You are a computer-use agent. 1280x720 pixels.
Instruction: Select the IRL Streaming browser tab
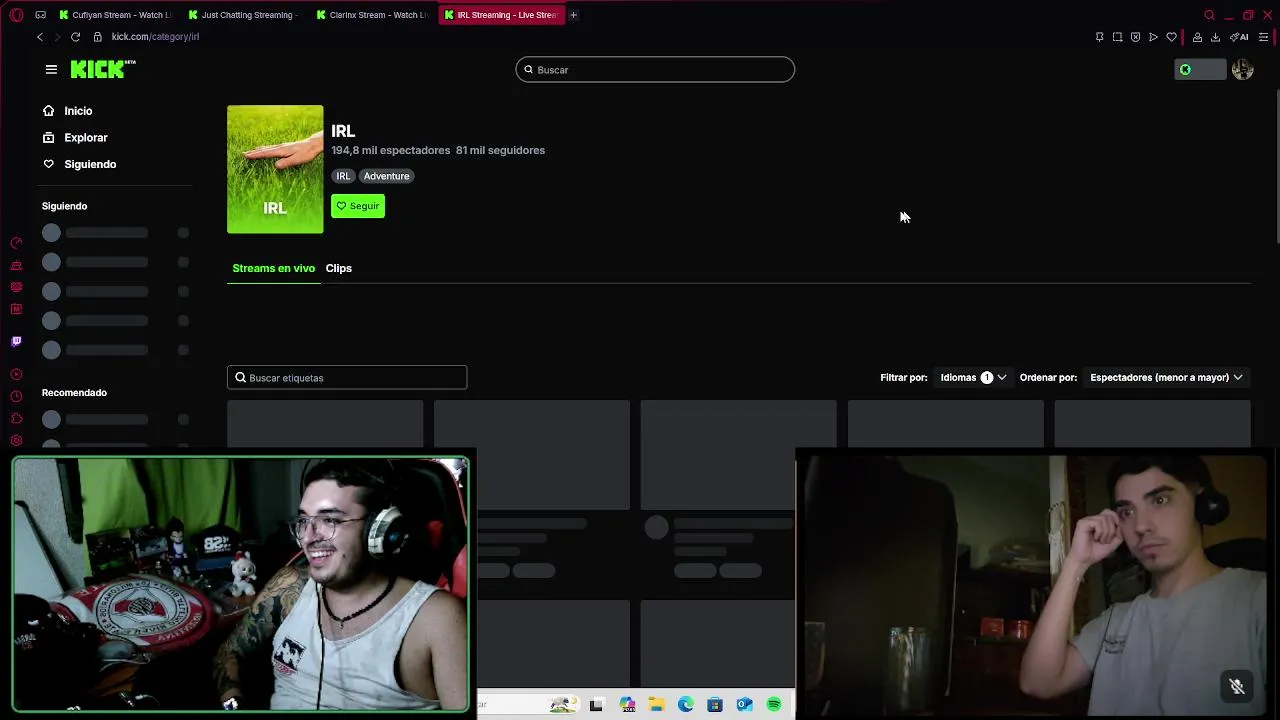[500, 15]
